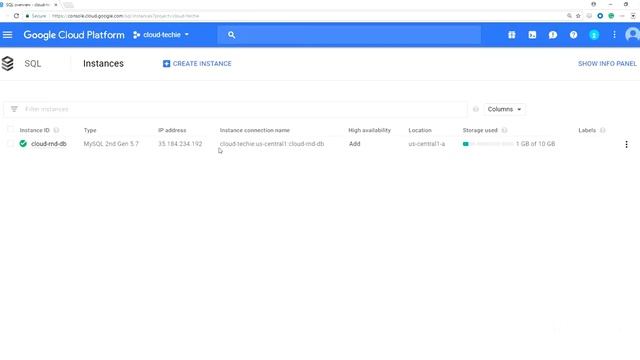Screen dimensions: 640x360
Task: Click the SQL stacked layers product icon
Action: click(7, 64)
